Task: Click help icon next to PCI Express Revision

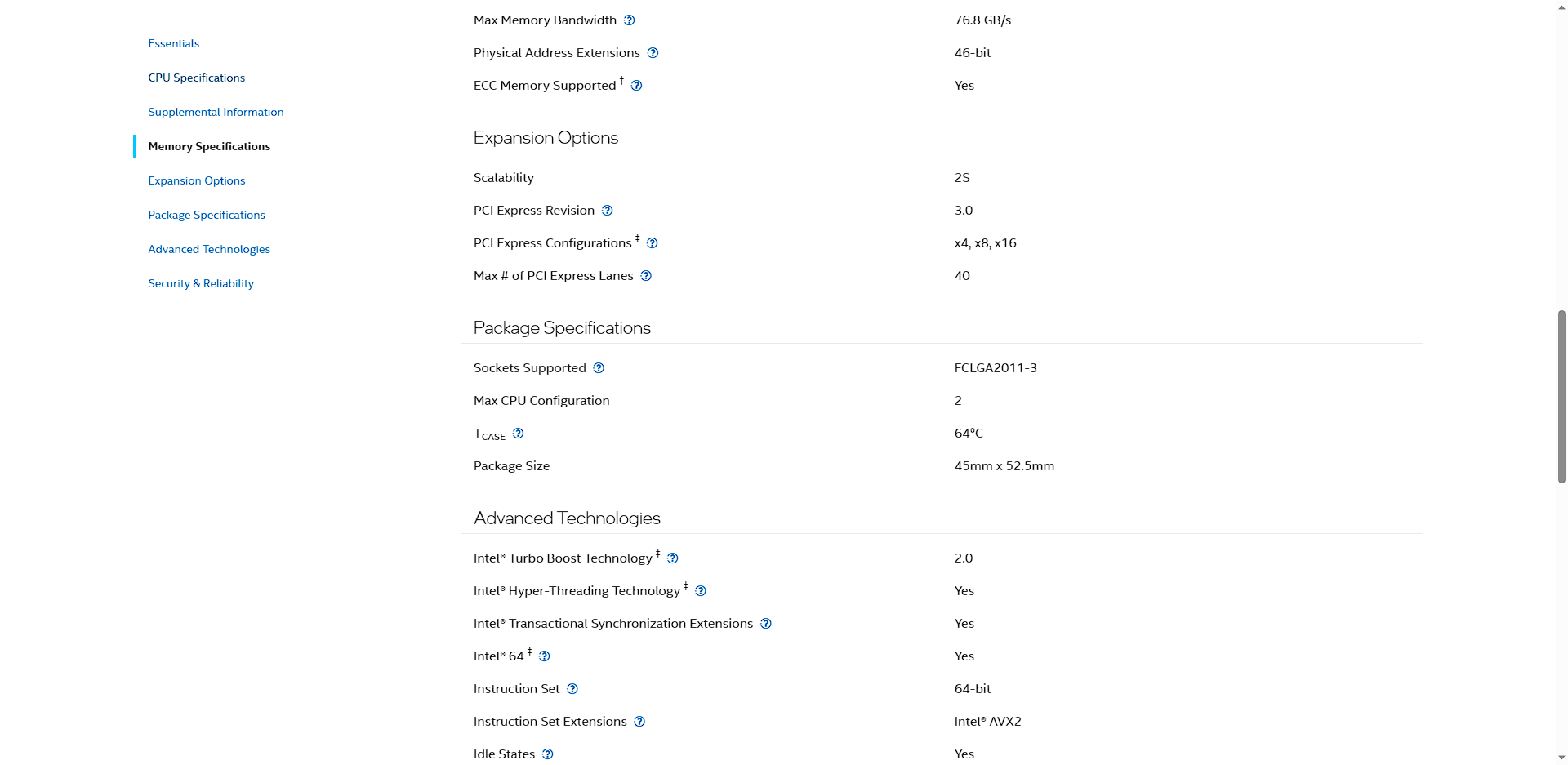Action: coord(607,211)
